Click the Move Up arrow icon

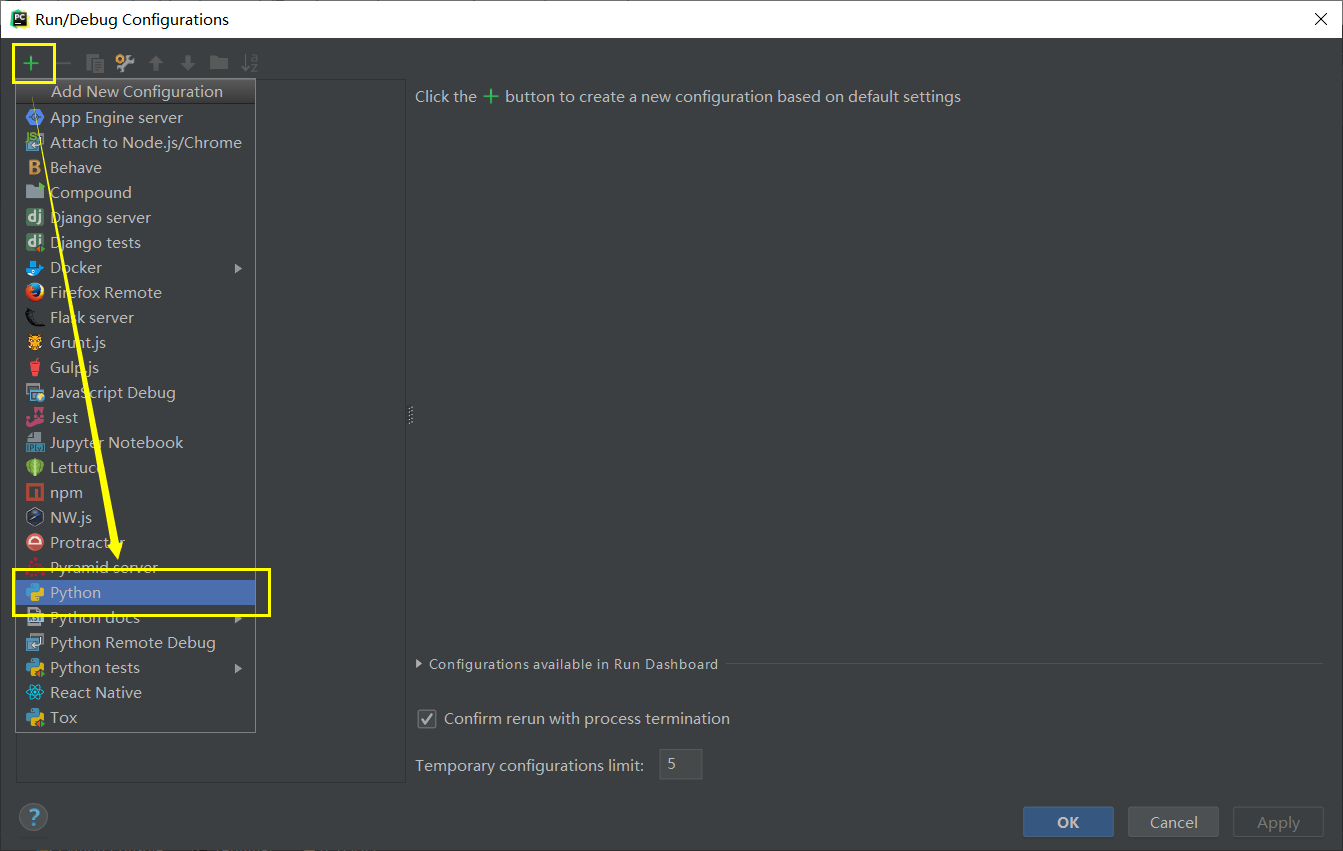156,63
